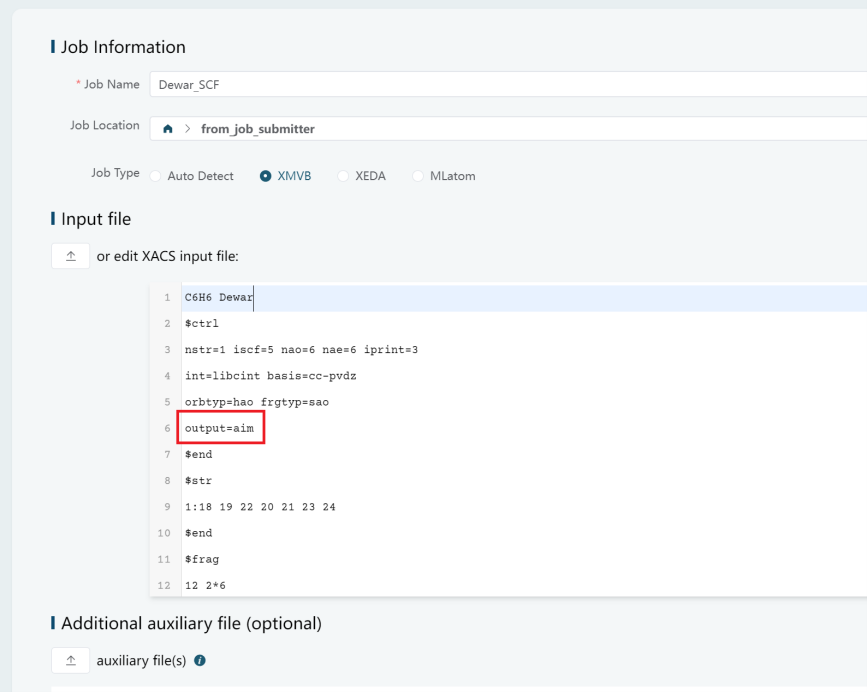This screenshot has width=867, height=692.
Task: Click the $ctrl line in editor
Action: 524,323
